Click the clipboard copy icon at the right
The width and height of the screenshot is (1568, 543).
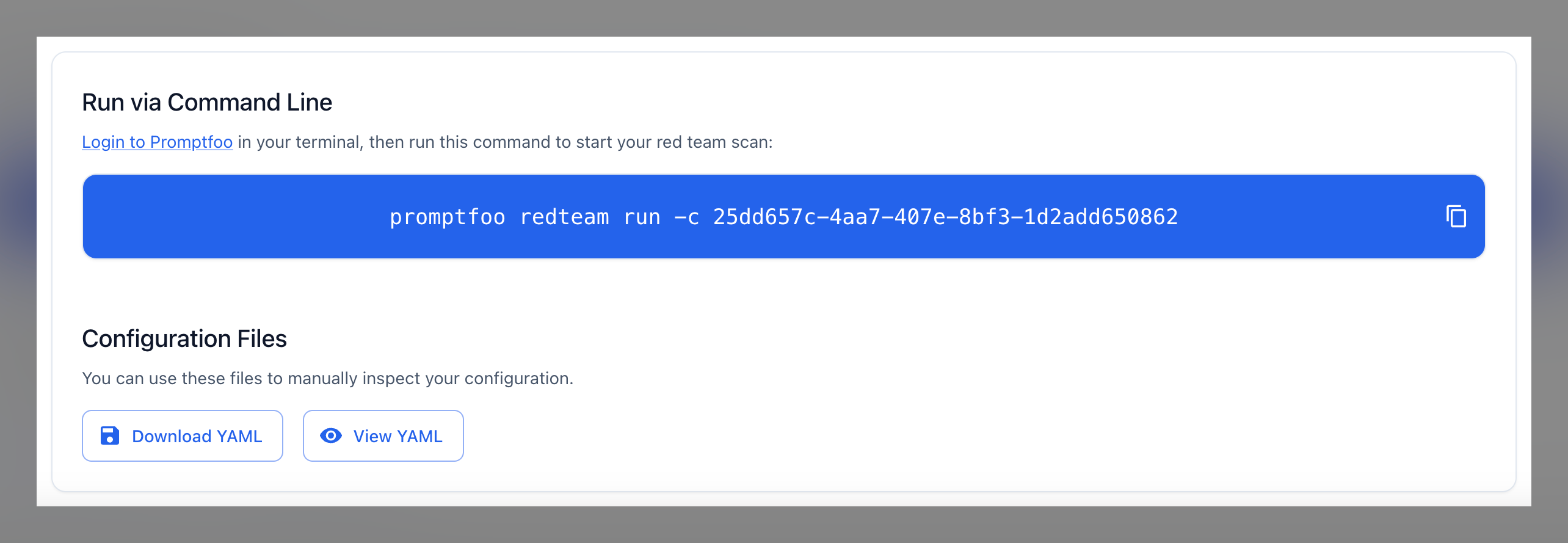[1457, 216]
